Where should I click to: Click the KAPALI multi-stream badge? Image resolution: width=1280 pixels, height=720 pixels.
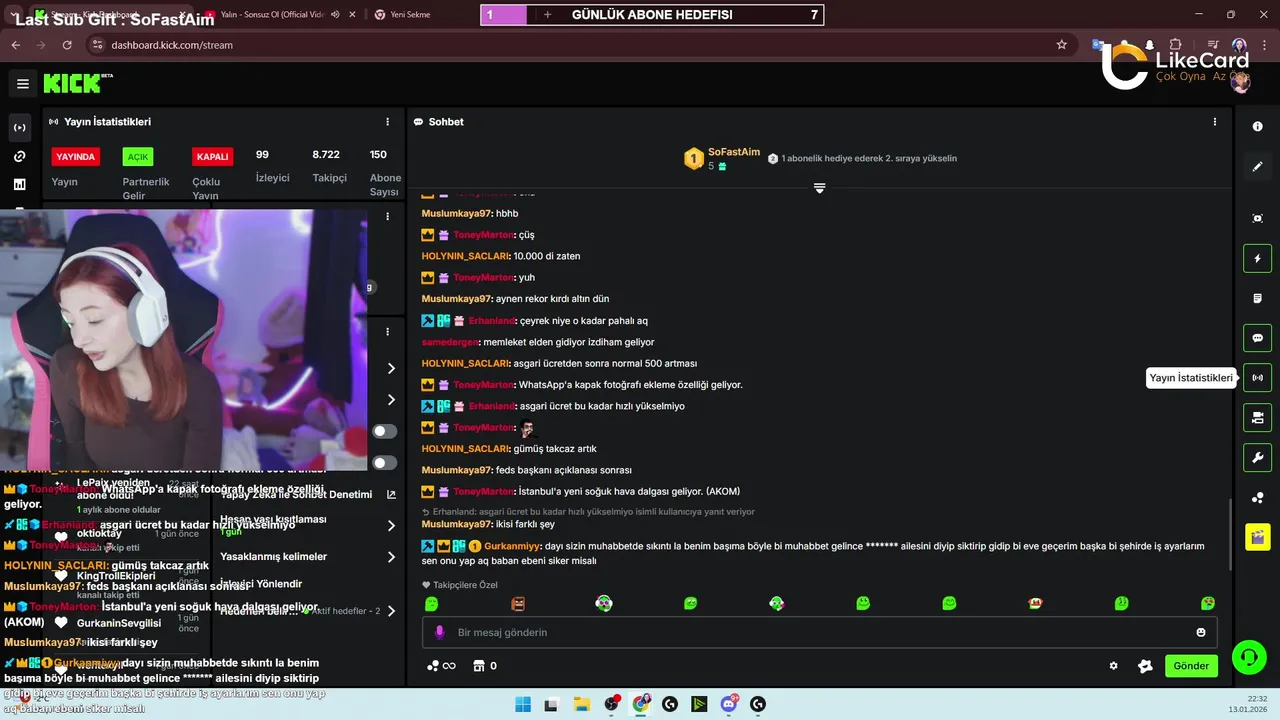point(212,157)
